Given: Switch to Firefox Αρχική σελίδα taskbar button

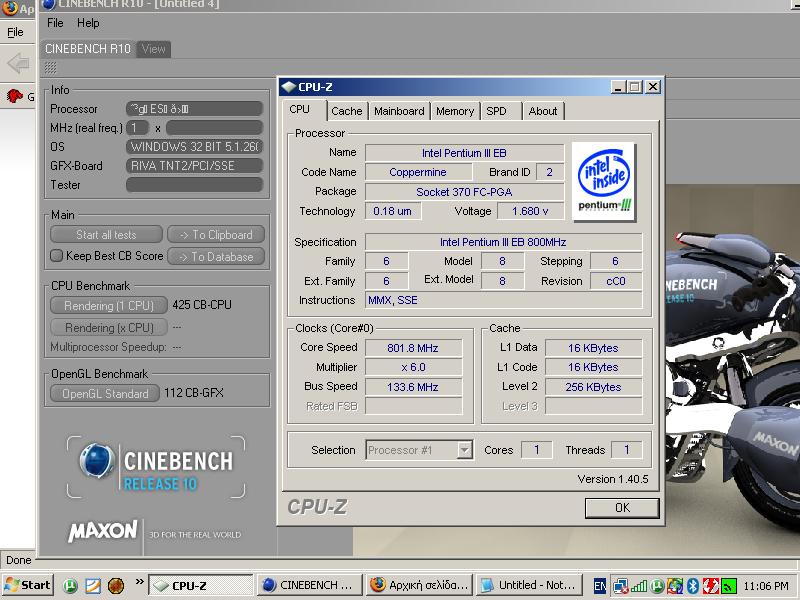Looking at the screenshot, I should [x=419, y=585].
